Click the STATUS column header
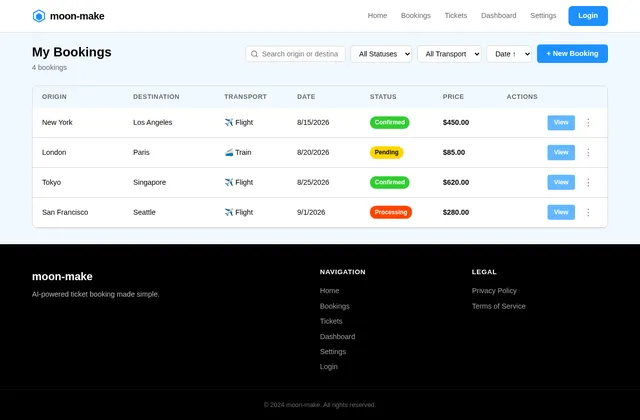640x420 pixels. click(x=383, y=97)
